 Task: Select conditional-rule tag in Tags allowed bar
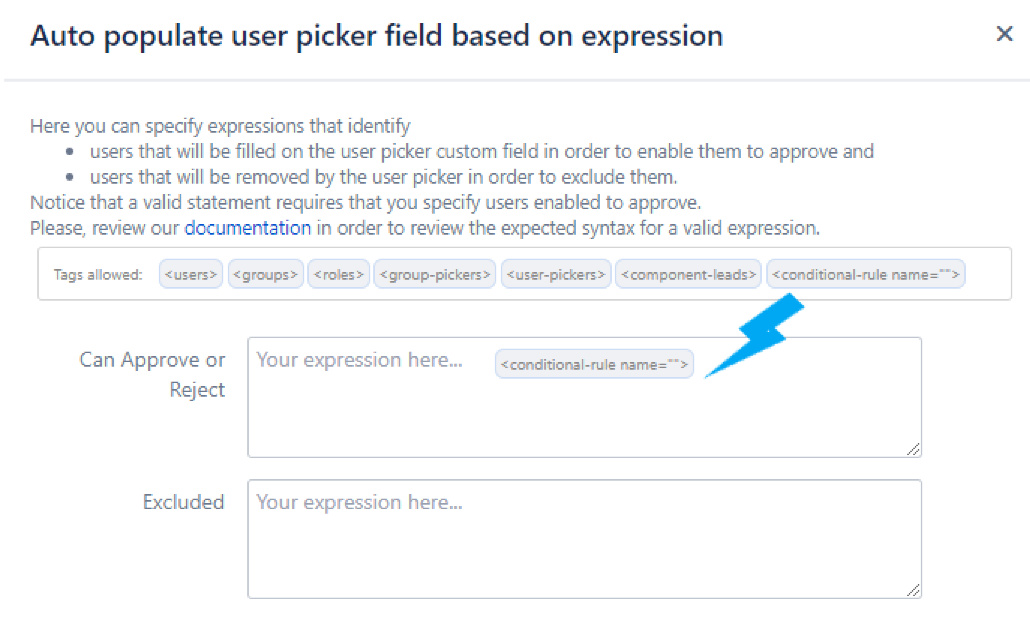pos(866,274)
